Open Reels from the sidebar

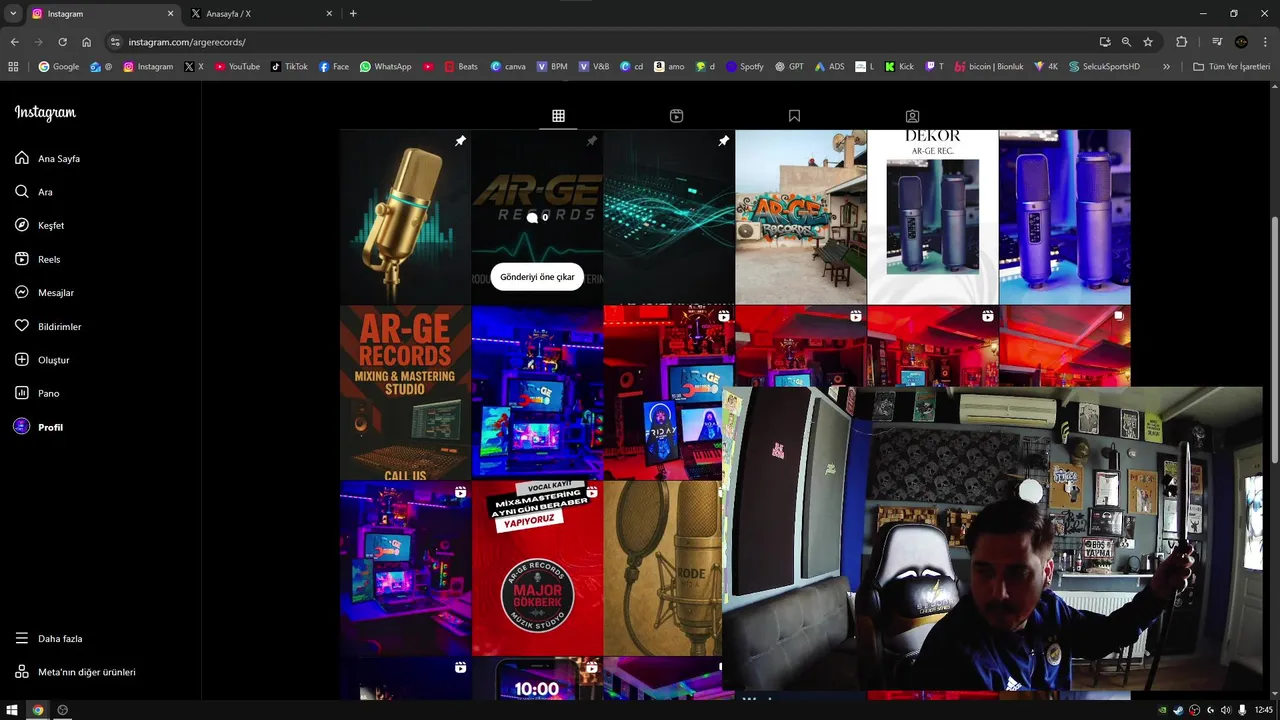[x=37, y=259]
